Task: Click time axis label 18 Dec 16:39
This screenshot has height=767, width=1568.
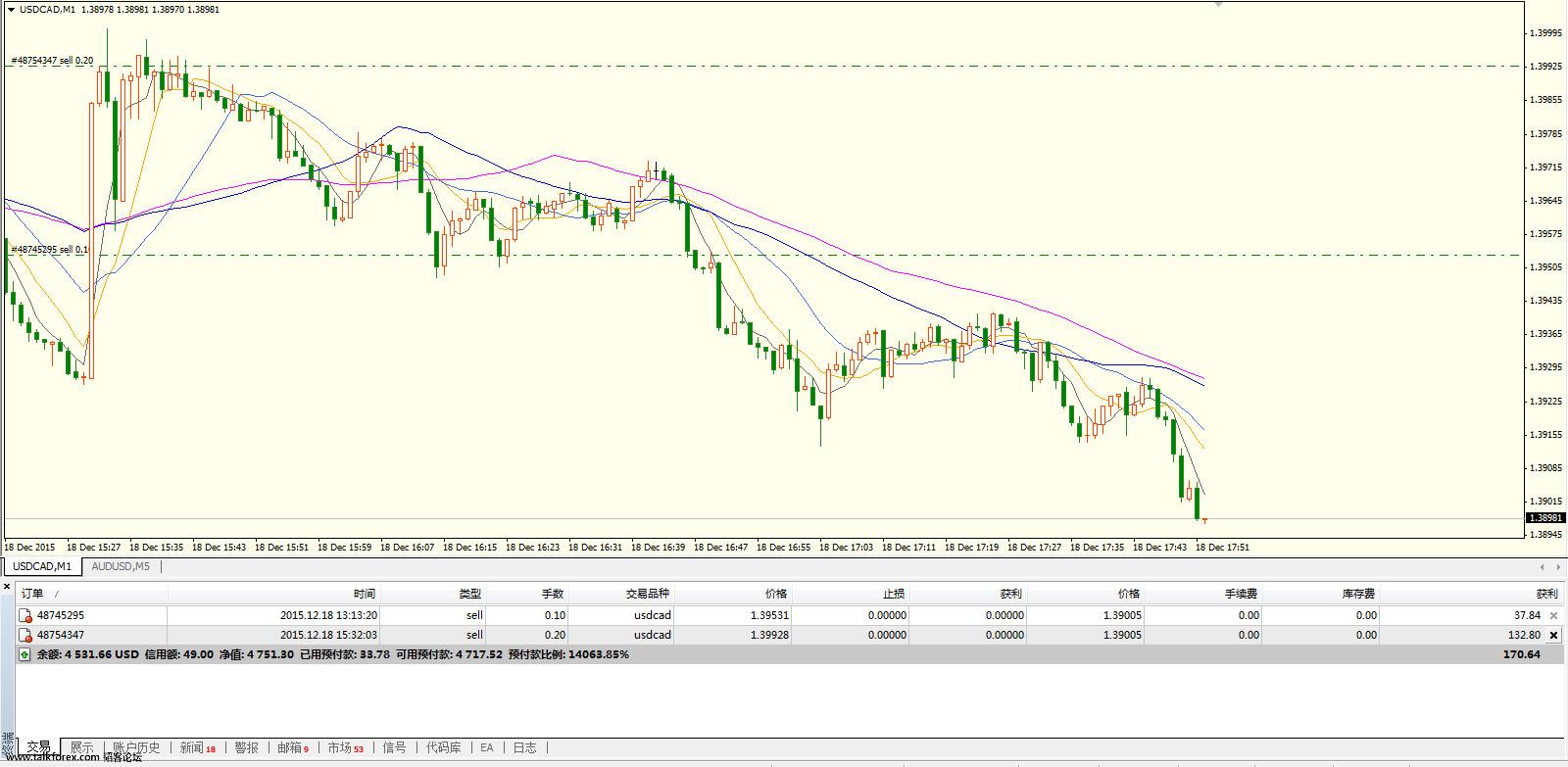Action: 658,548
